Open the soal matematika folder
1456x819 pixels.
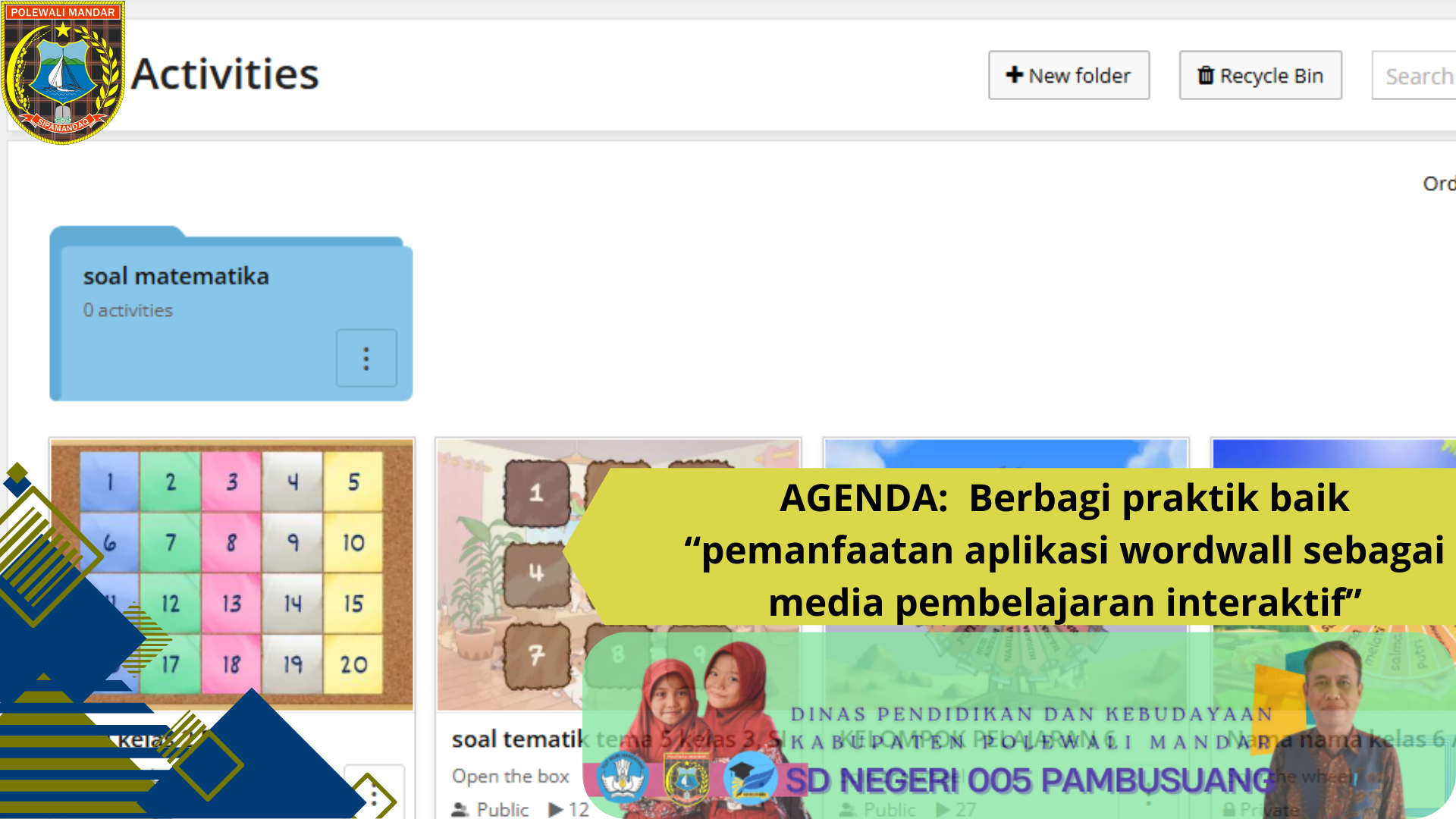click(x=231, y=314)
